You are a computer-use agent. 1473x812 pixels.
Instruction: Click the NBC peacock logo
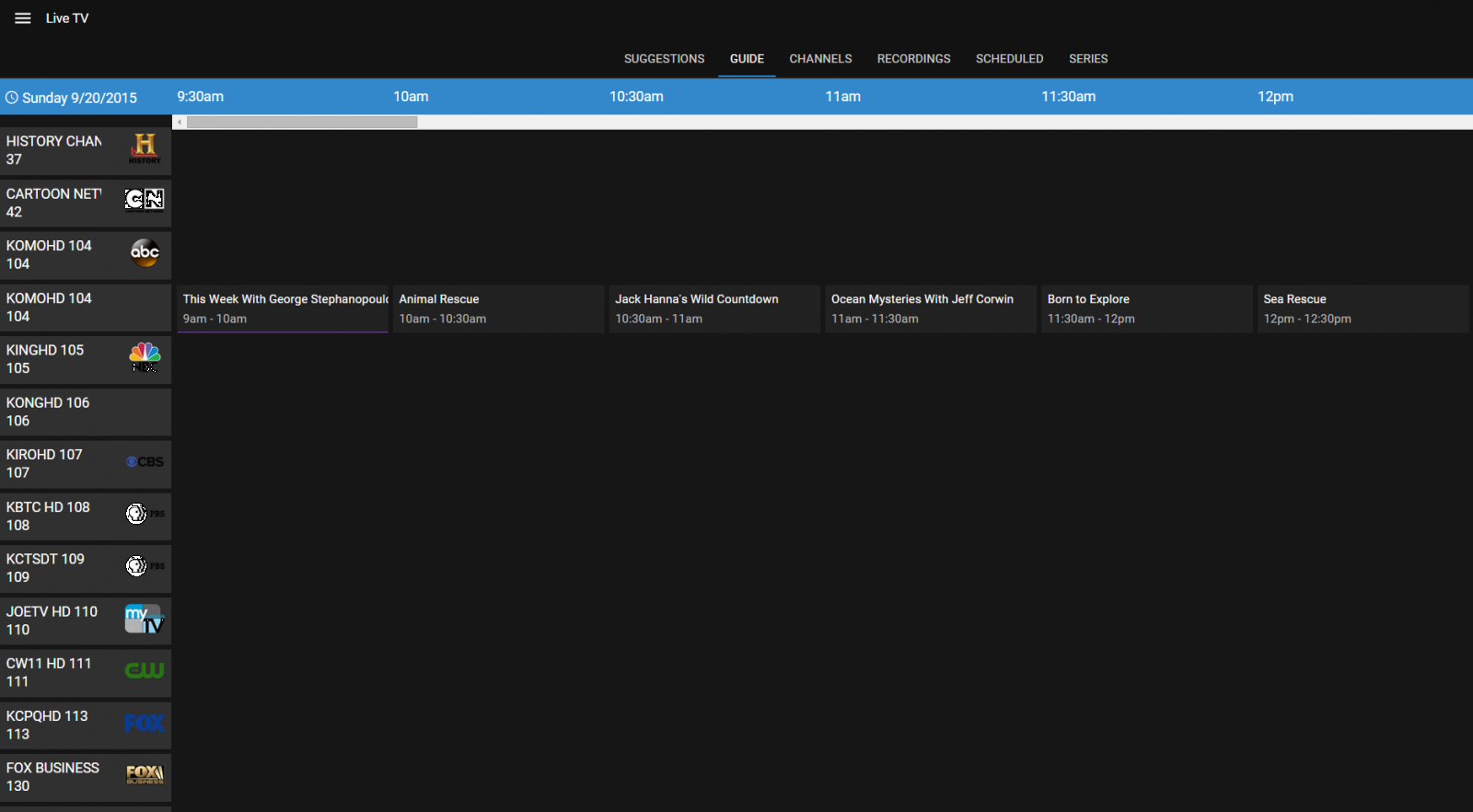coord(145,357)
